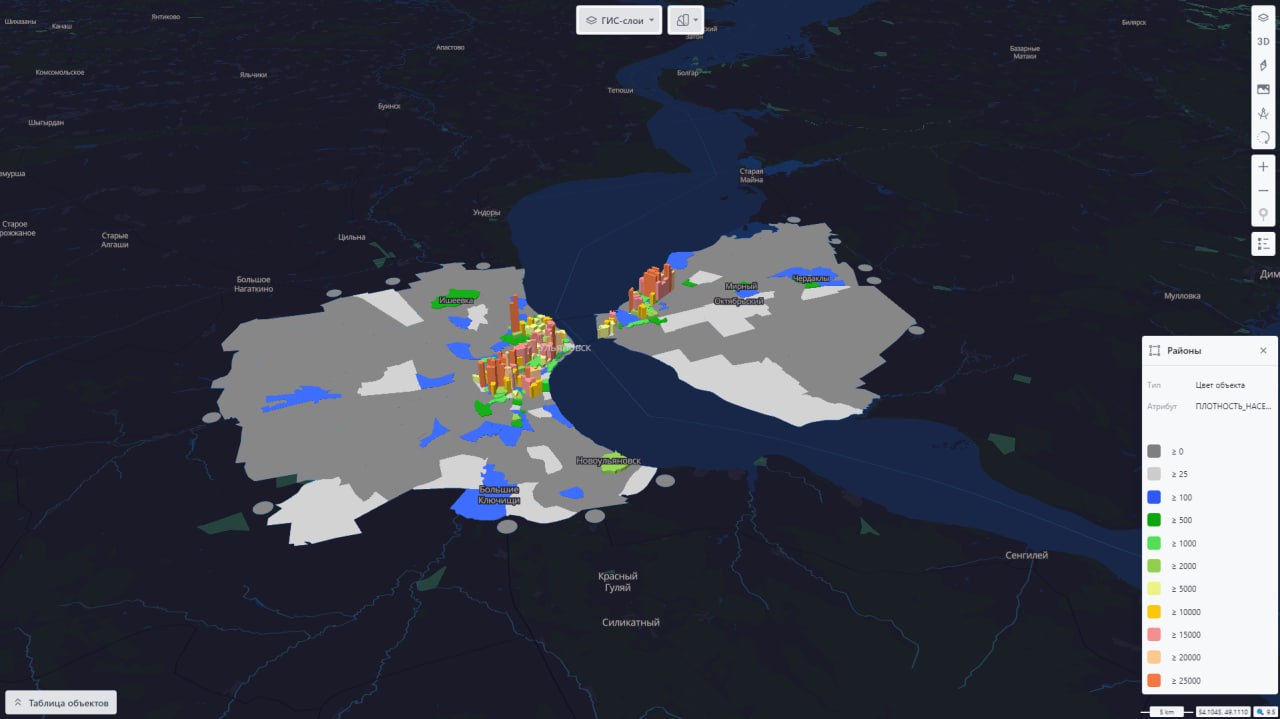Click the layers stack icon in right toolbar

click(x=1263, y=17)
